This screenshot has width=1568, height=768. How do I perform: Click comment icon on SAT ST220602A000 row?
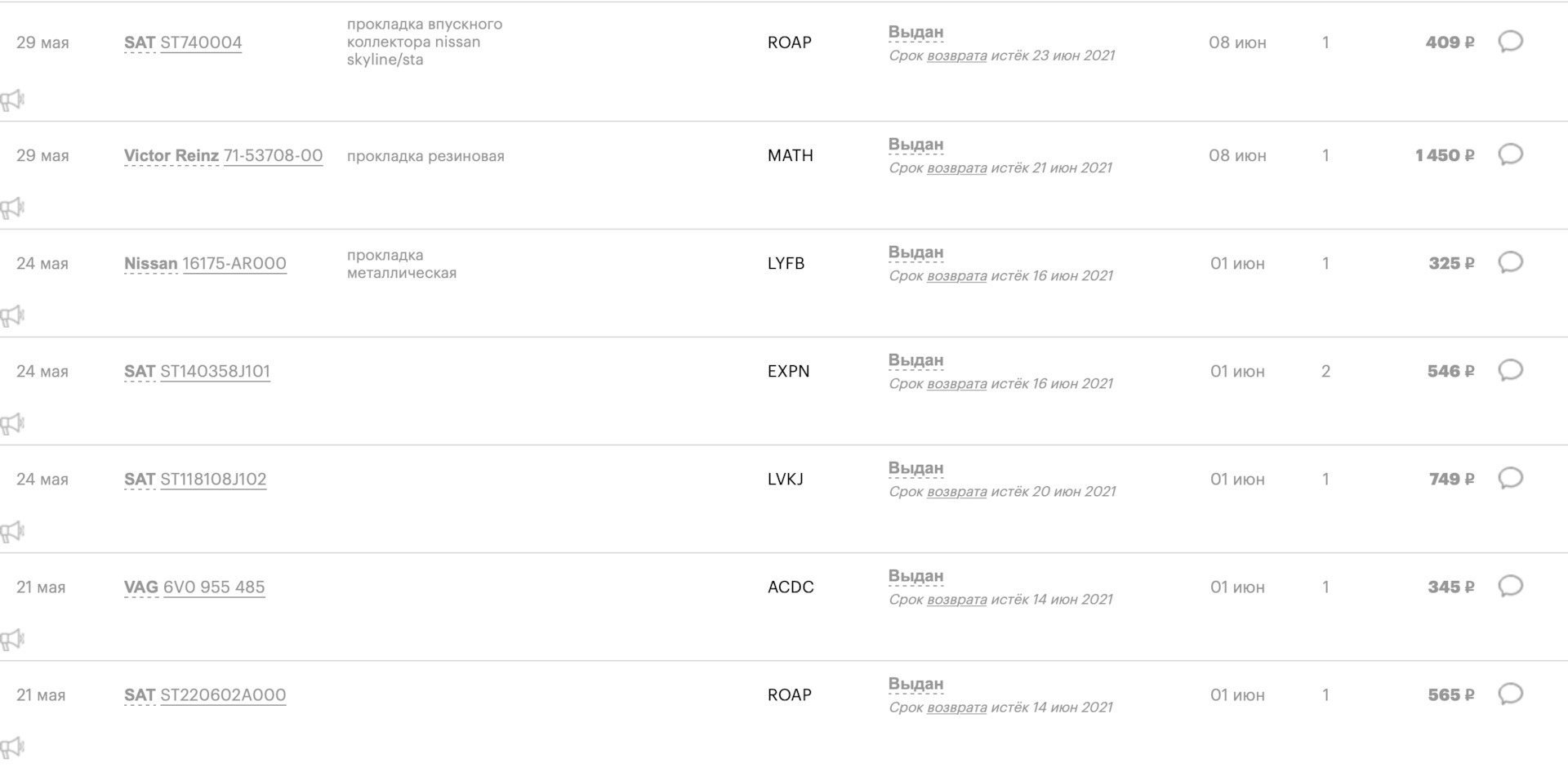[1510, 694]
